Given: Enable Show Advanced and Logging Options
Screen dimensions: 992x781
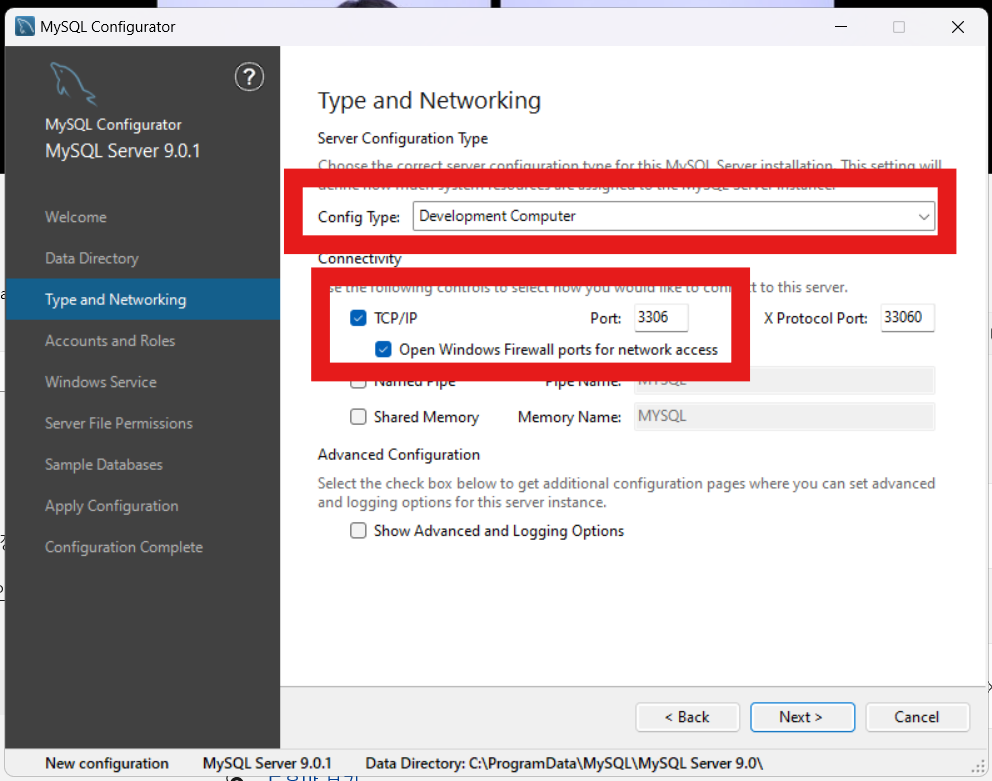Looking at the screenshot, I should [x=358, y=530].
